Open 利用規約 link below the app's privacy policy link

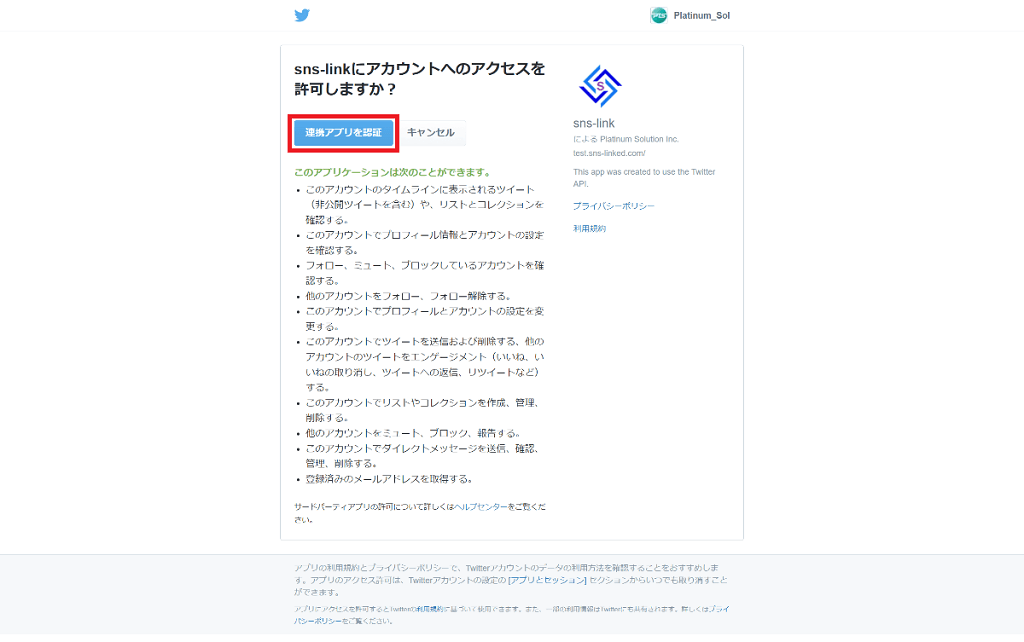pyautogui.click(x=589, y=229)
